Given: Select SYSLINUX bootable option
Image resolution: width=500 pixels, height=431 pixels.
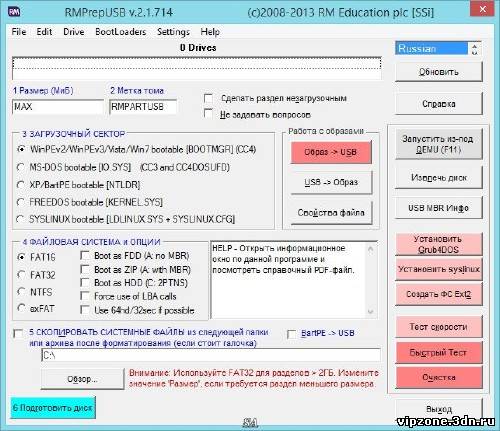Looking at the screenshot, I should pyautogui.click(x=21, y=219).
